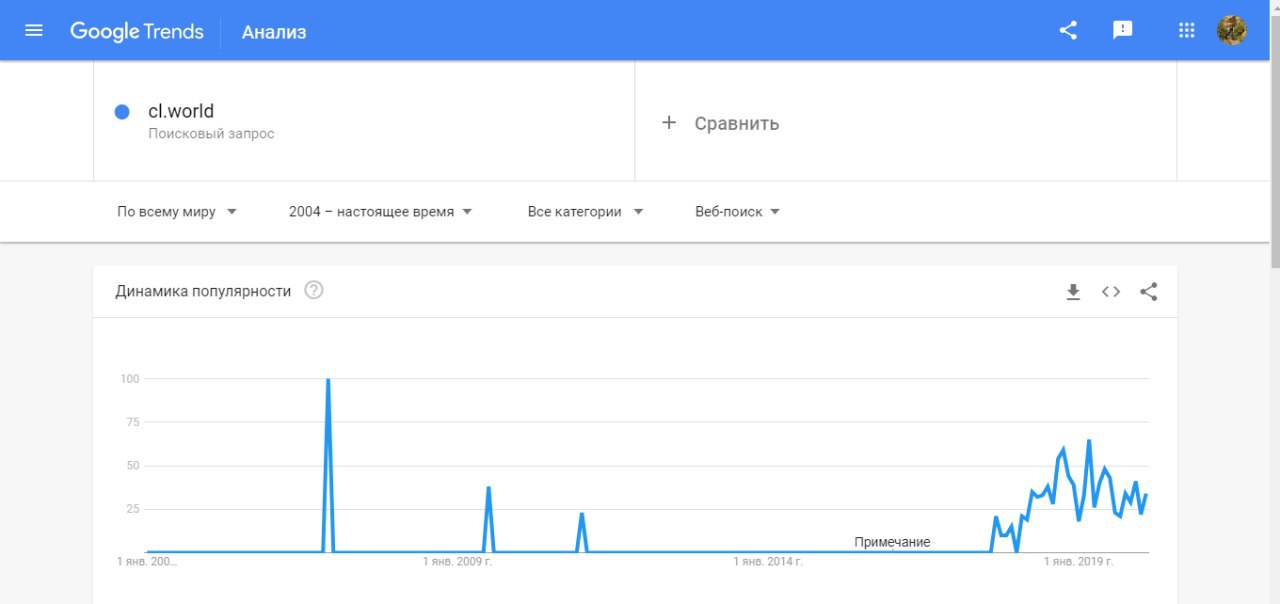The height and width of the screenshot is (604, 1280).
Task: Click the Динамика популярности title
Action: point(203,291)
